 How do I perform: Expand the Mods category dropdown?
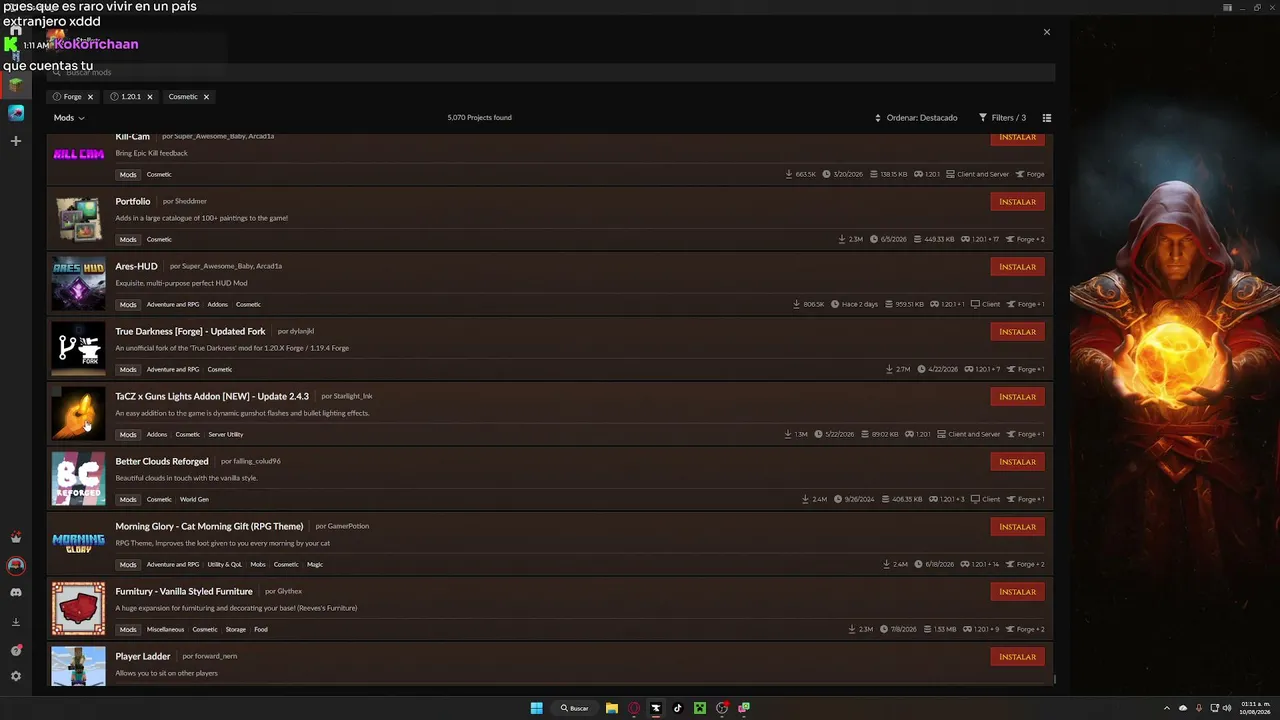69,118
